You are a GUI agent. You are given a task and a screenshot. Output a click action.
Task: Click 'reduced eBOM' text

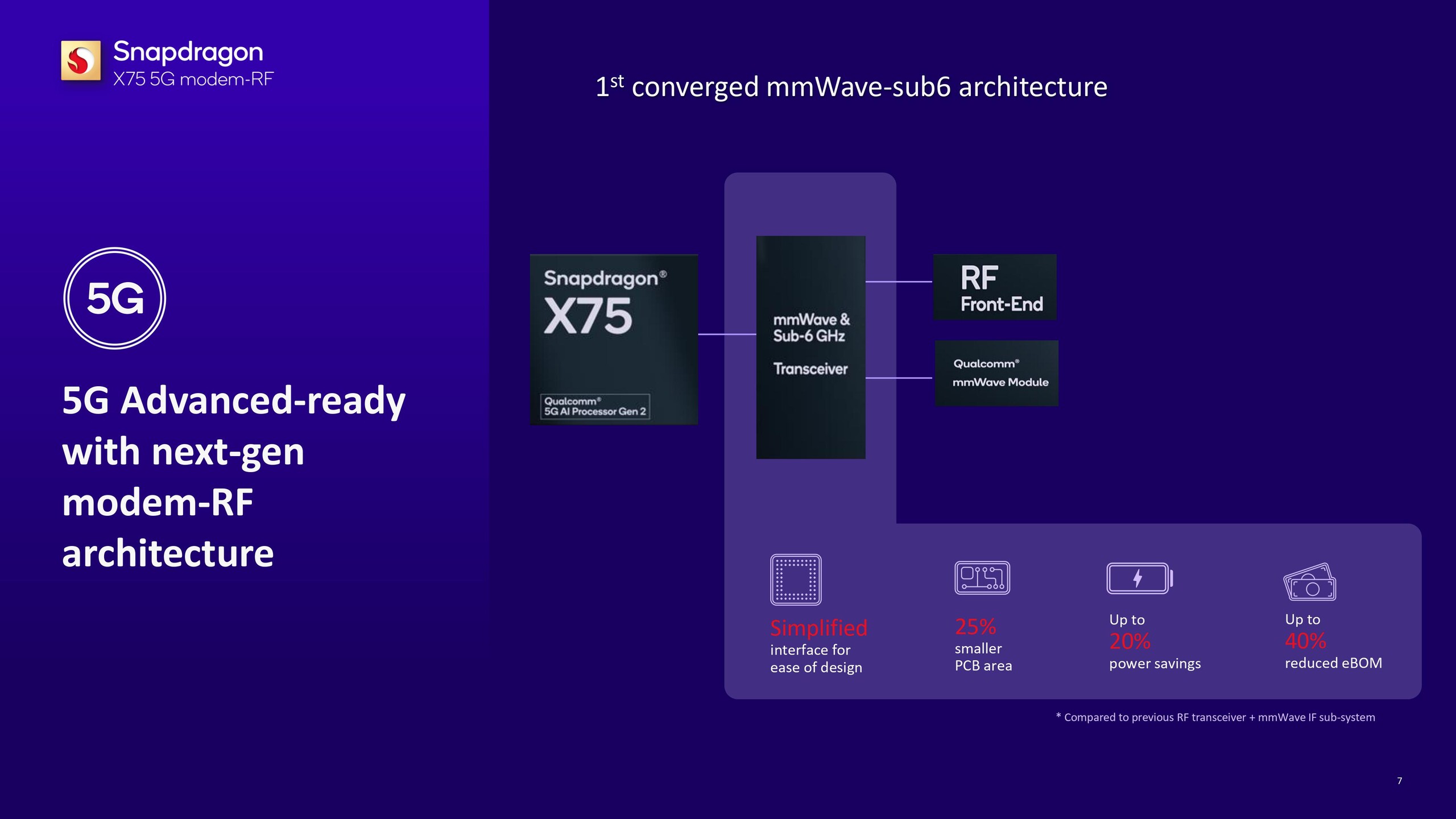pyautogui.click(x=1333, y=663)
